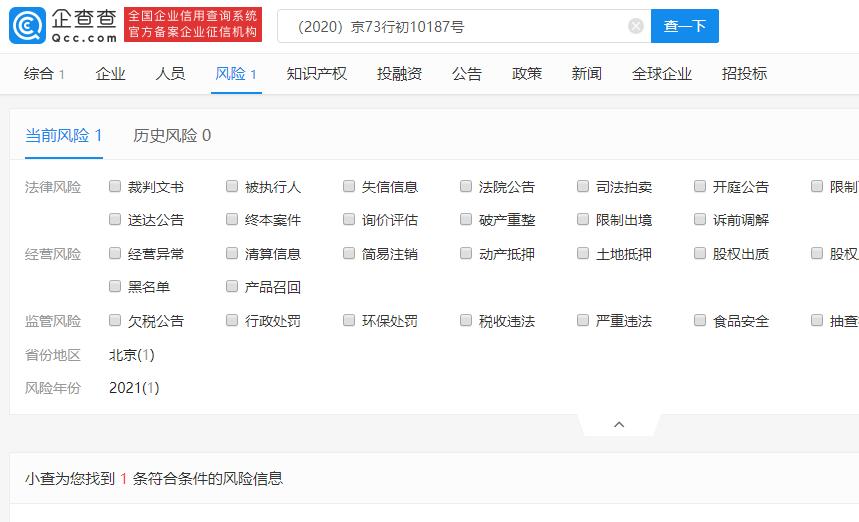Check the 食品安全 checkbox
This screenshot has height=522, width=859.
[x=700, y=320]
